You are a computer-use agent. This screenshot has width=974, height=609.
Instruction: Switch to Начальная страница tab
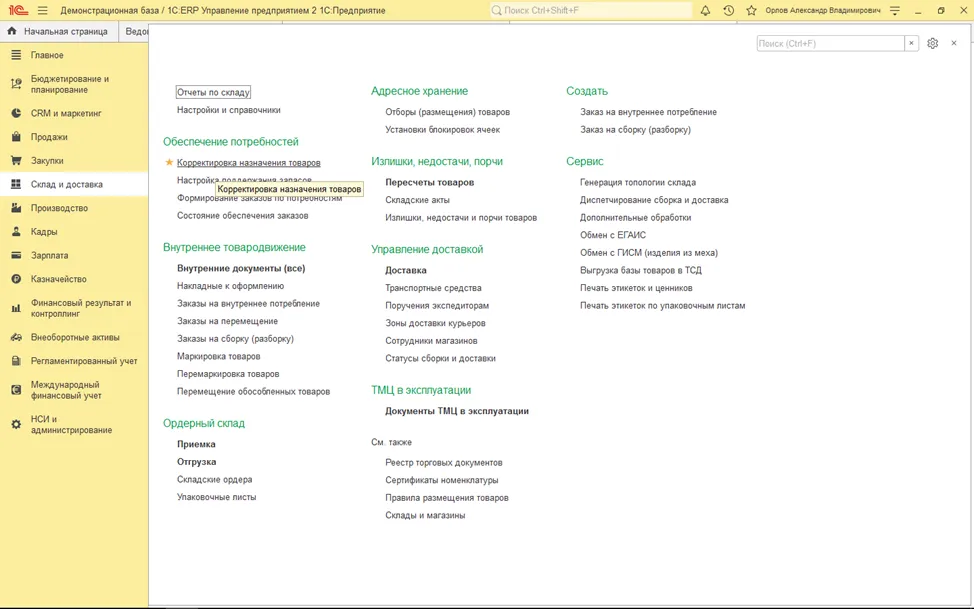(x=59, y=31)
